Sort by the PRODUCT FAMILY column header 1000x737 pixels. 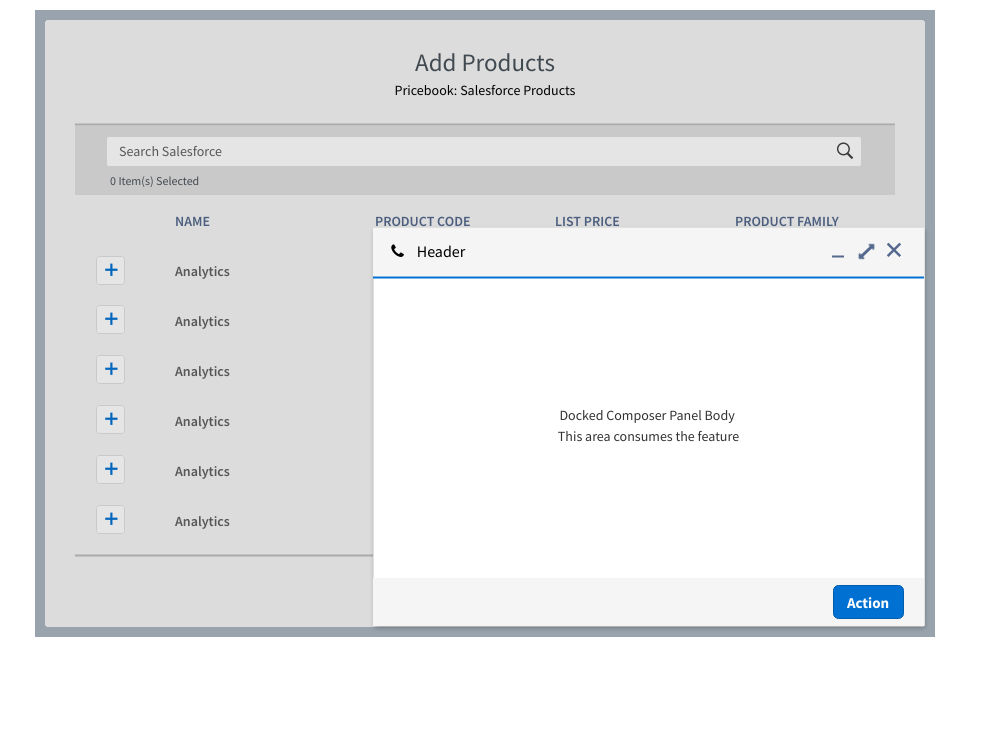pyautogui.click(x=787, y=221)
